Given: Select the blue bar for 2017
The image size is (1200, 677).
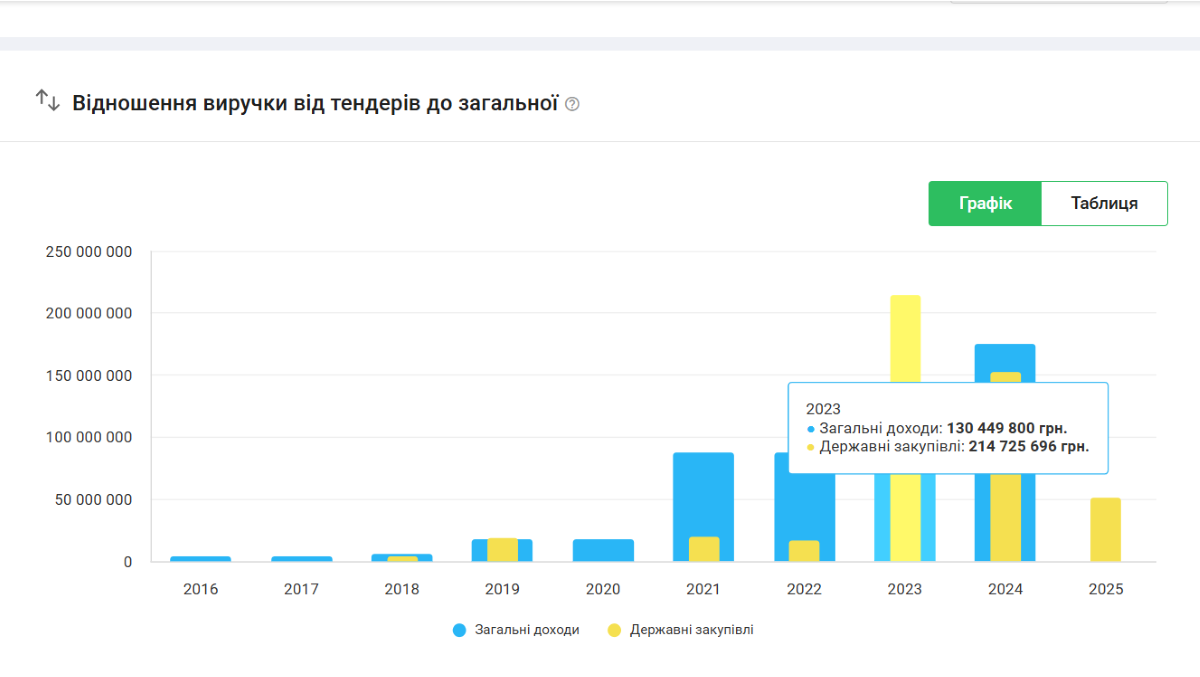Looking at the screenshot, I should [301, 559].
